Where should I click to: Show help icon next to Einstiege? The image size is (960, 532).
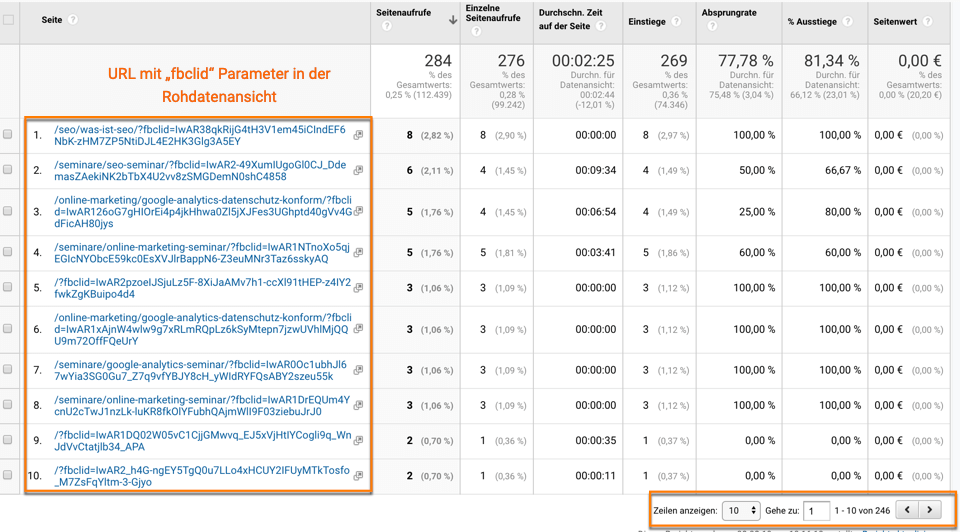pos(676,21)
